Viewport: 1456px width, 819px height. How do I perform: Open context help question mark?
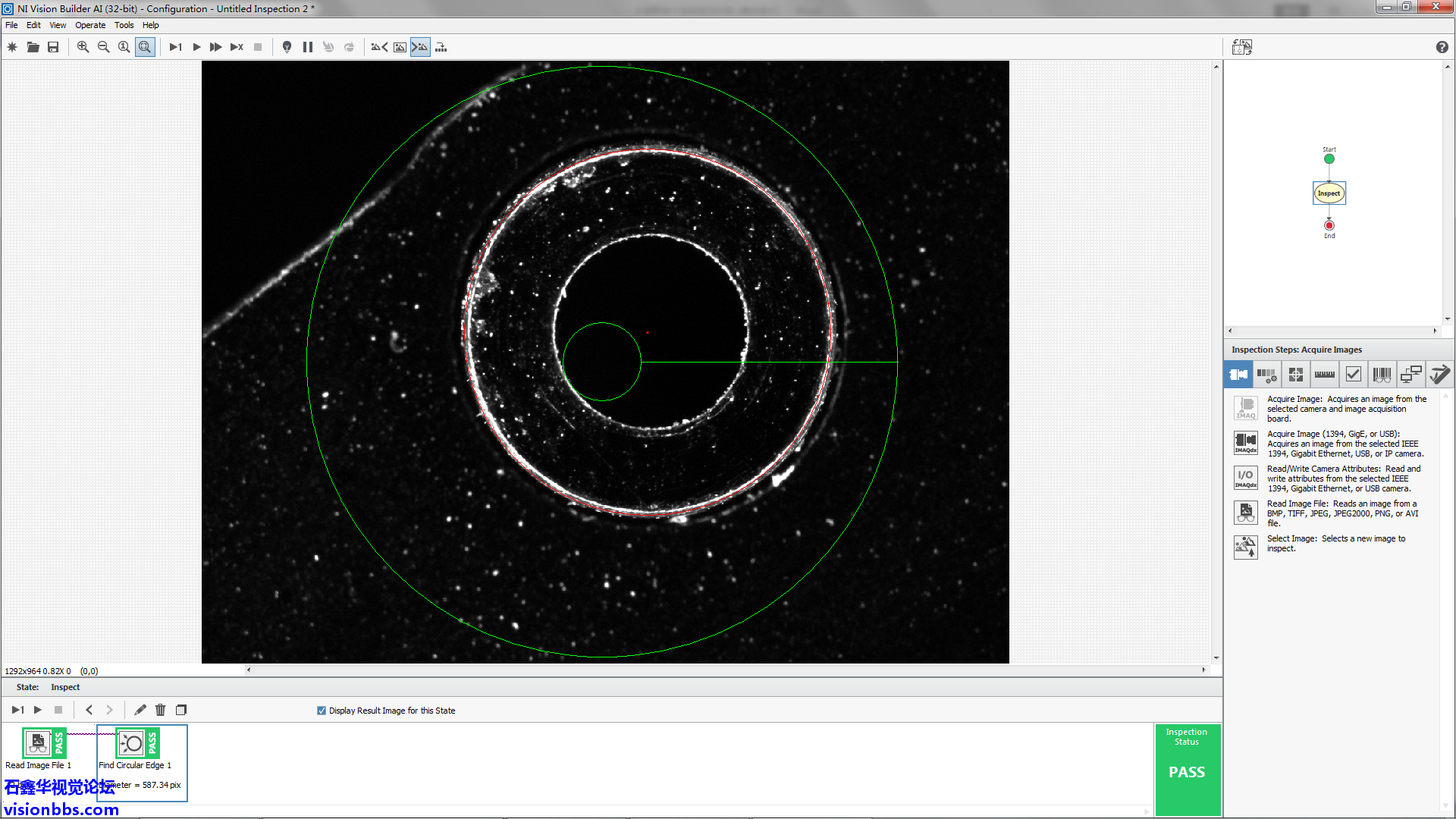click(x=1442, y=47)
